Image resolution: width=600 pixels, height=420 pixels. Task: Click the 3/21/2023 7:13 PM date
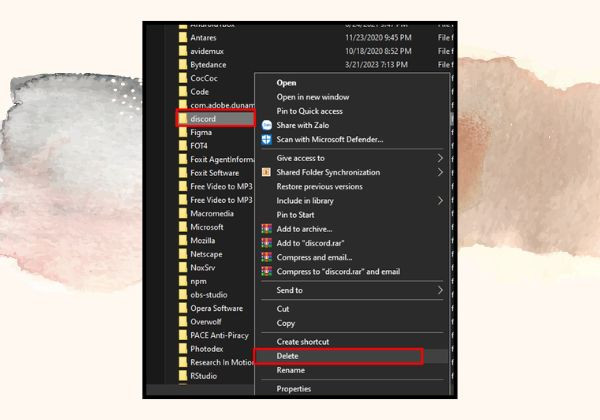(x=376, y=64)
